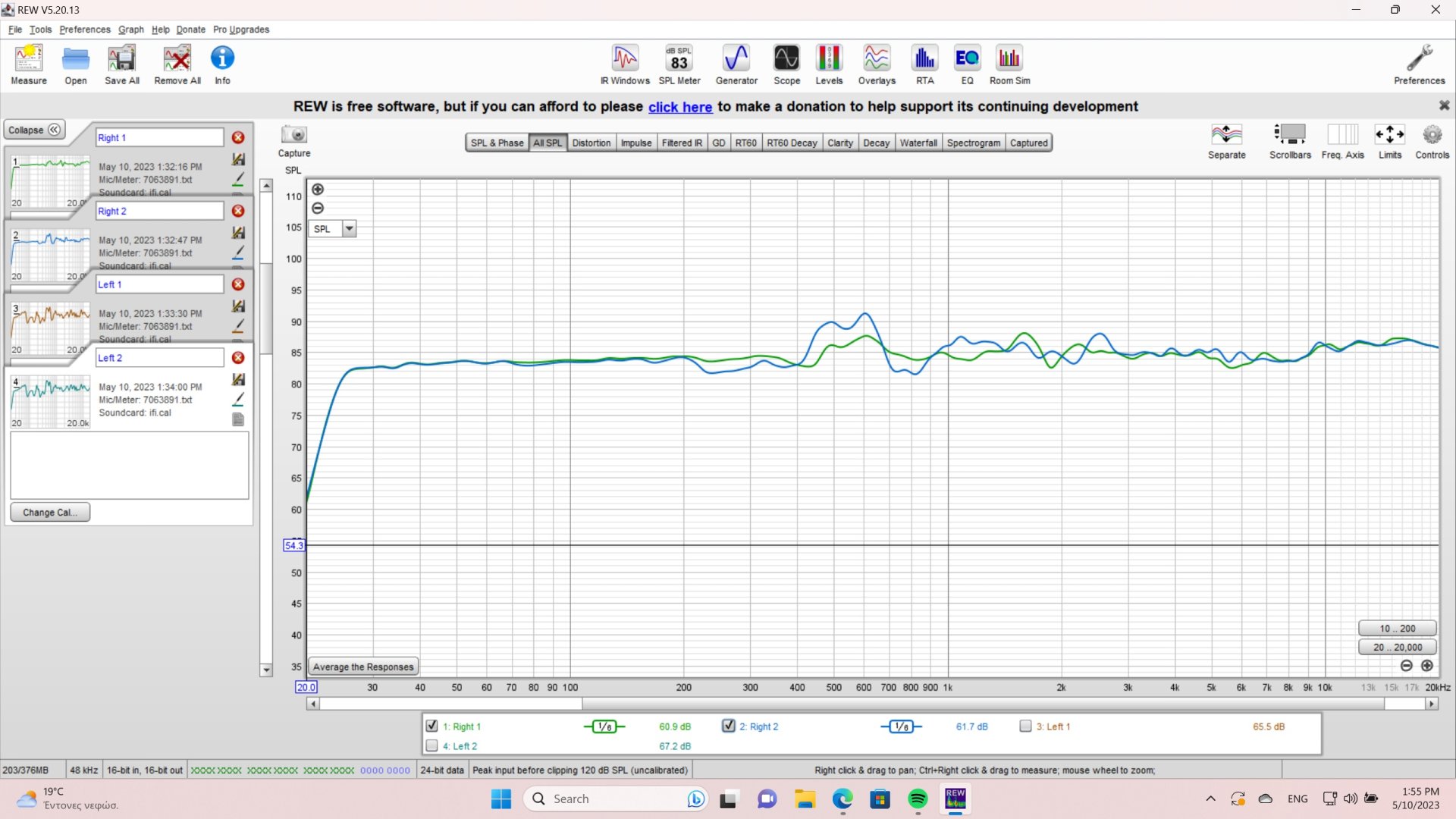Viewport: 1456px width, 819px height.
Task: Set range to 20 .. 20,000
Action: point(1397,647)
